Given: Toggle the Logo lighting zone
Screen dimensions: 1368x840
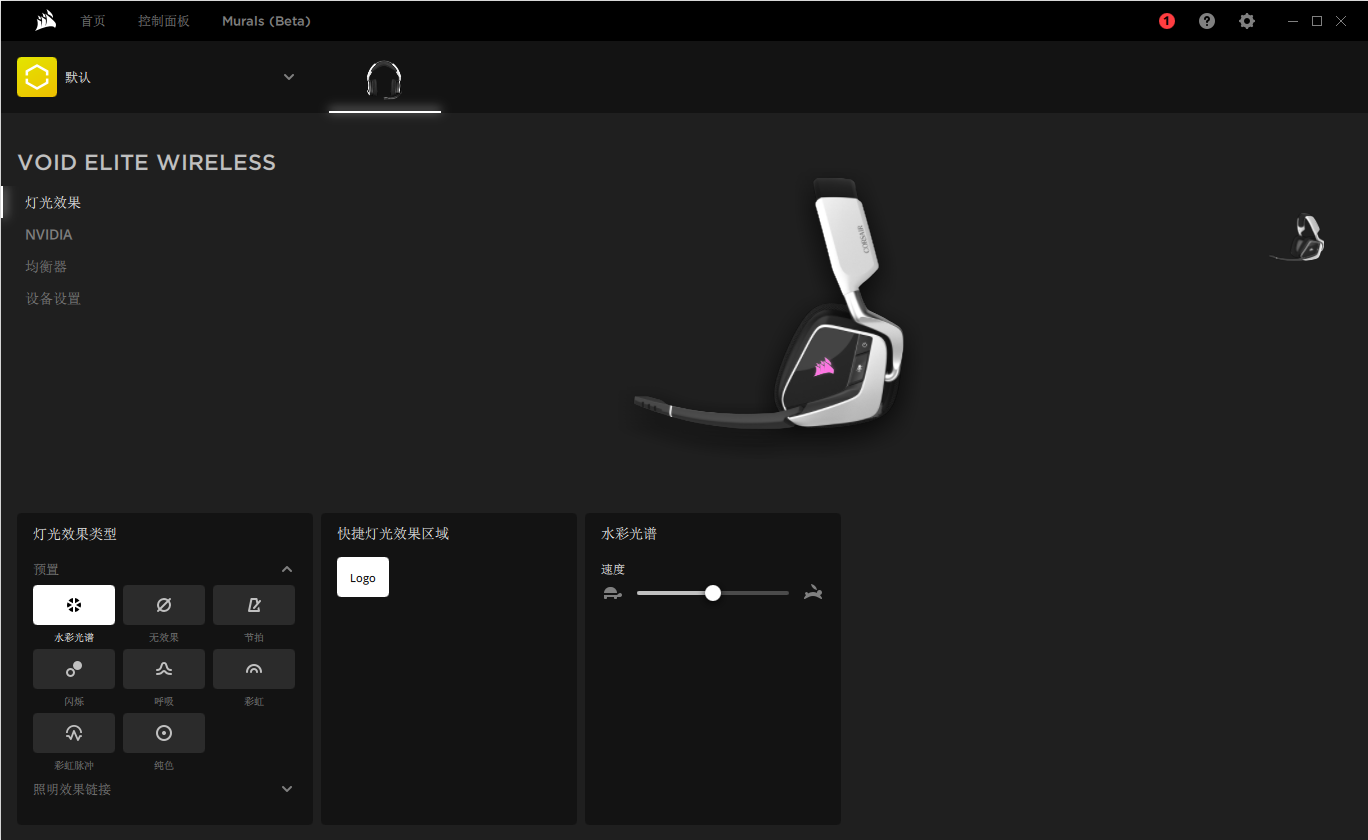Looking at the screenshot, I should pos(363,578).
